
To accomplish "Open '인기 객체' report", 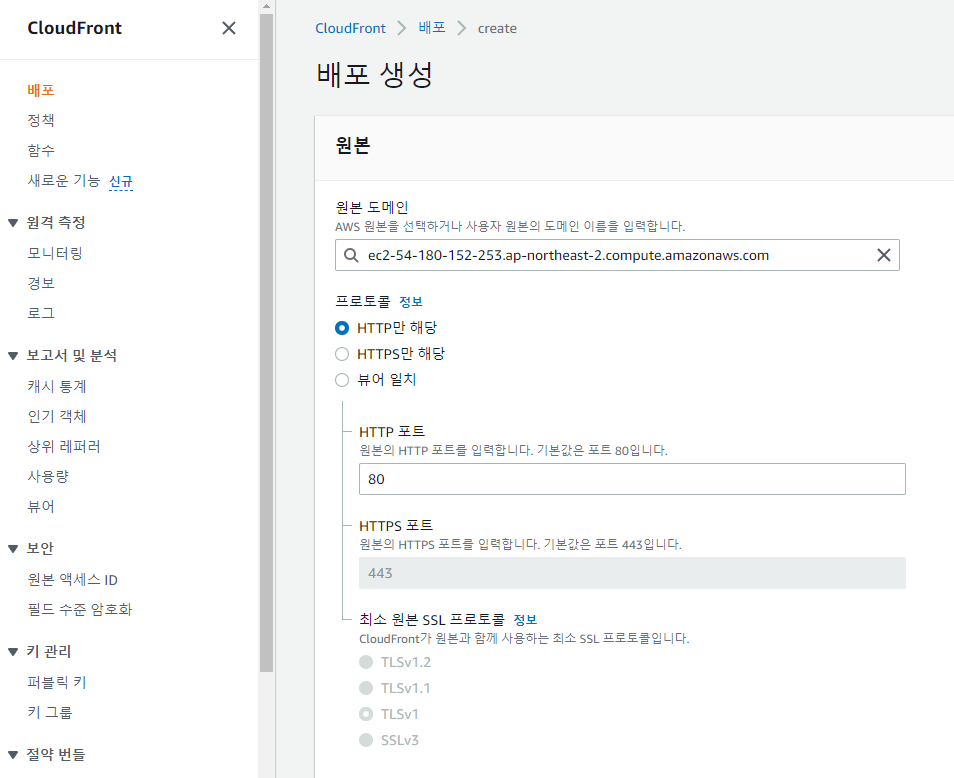I will [57, 416].
